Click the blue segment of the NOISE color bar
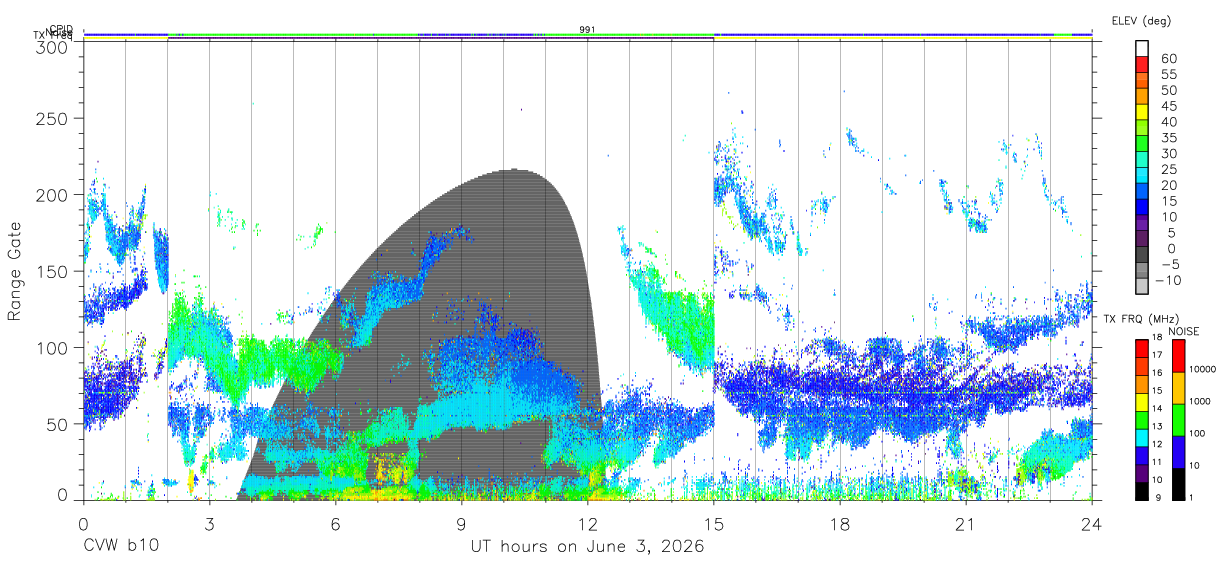1228x567 pixels. click(x=1178, y=452)
